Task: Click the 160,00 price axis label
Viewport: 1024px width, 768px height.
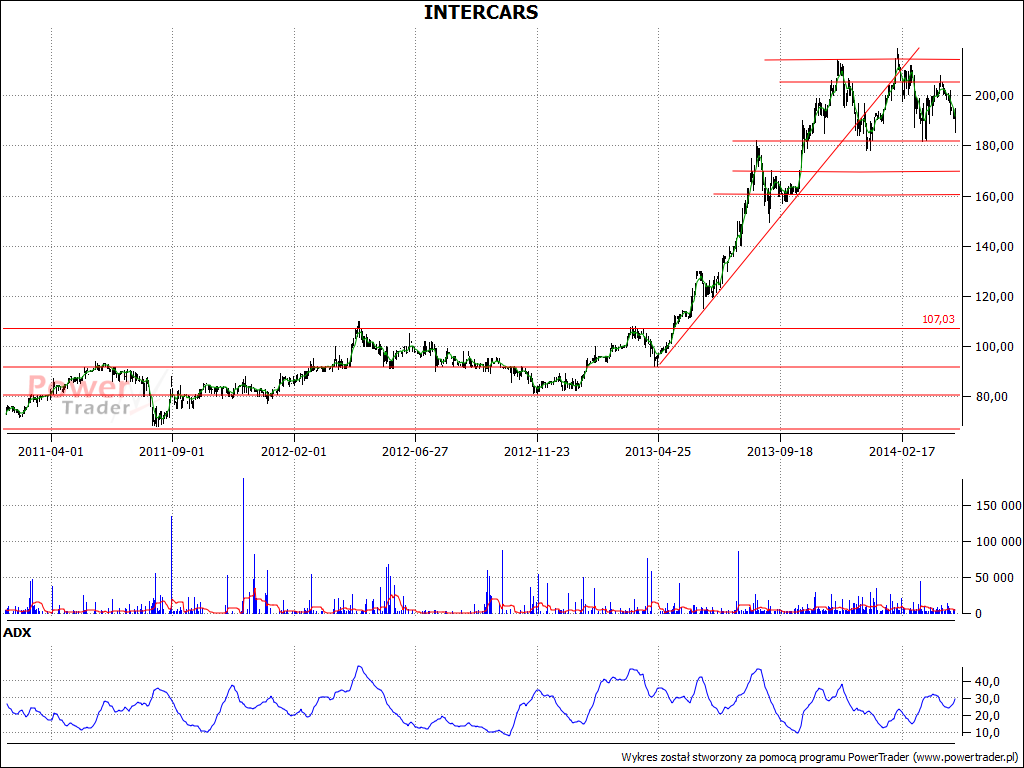Action: [x=994, y=197]
